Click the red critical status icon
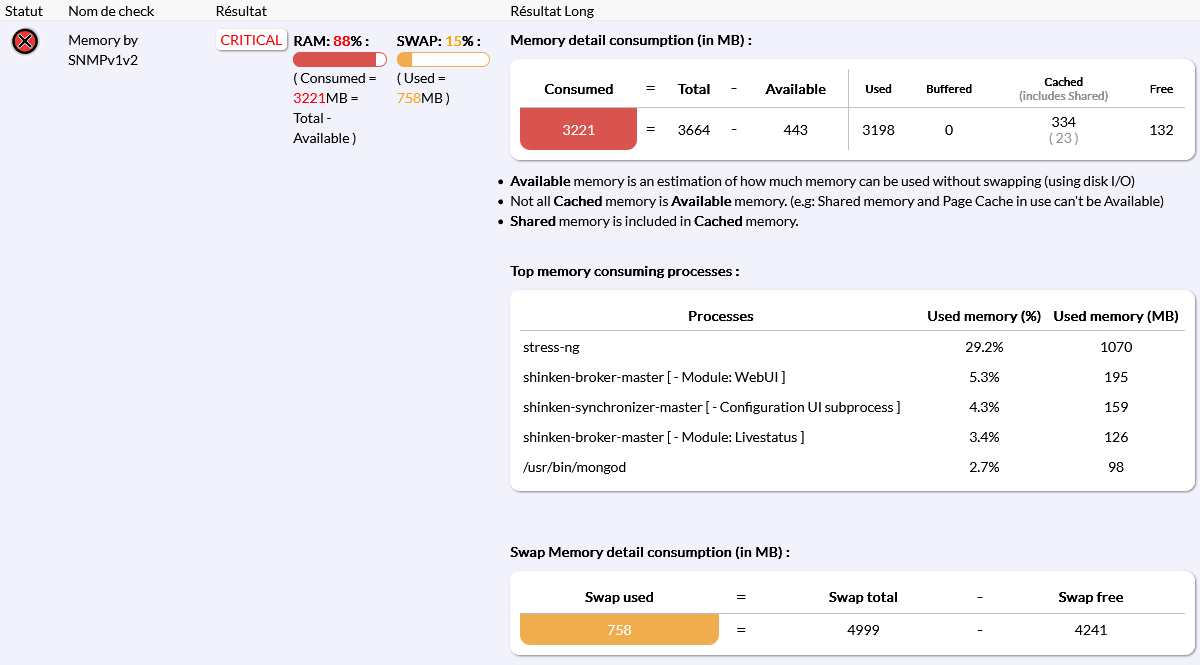This screenshot has width=1200, height=665. click(x=25, y=42)
